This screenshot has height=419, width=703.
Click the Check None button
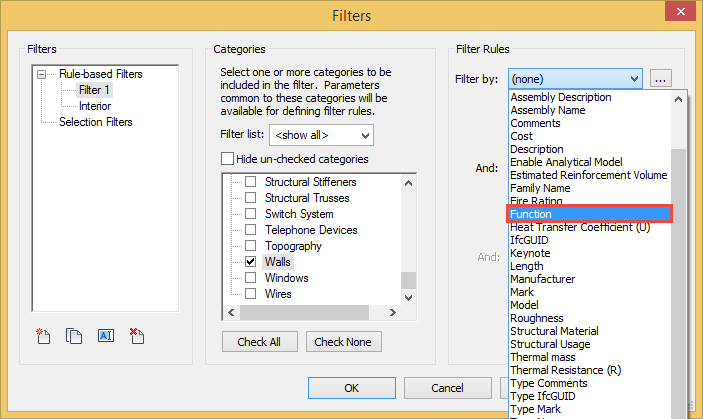coord(343,342)
